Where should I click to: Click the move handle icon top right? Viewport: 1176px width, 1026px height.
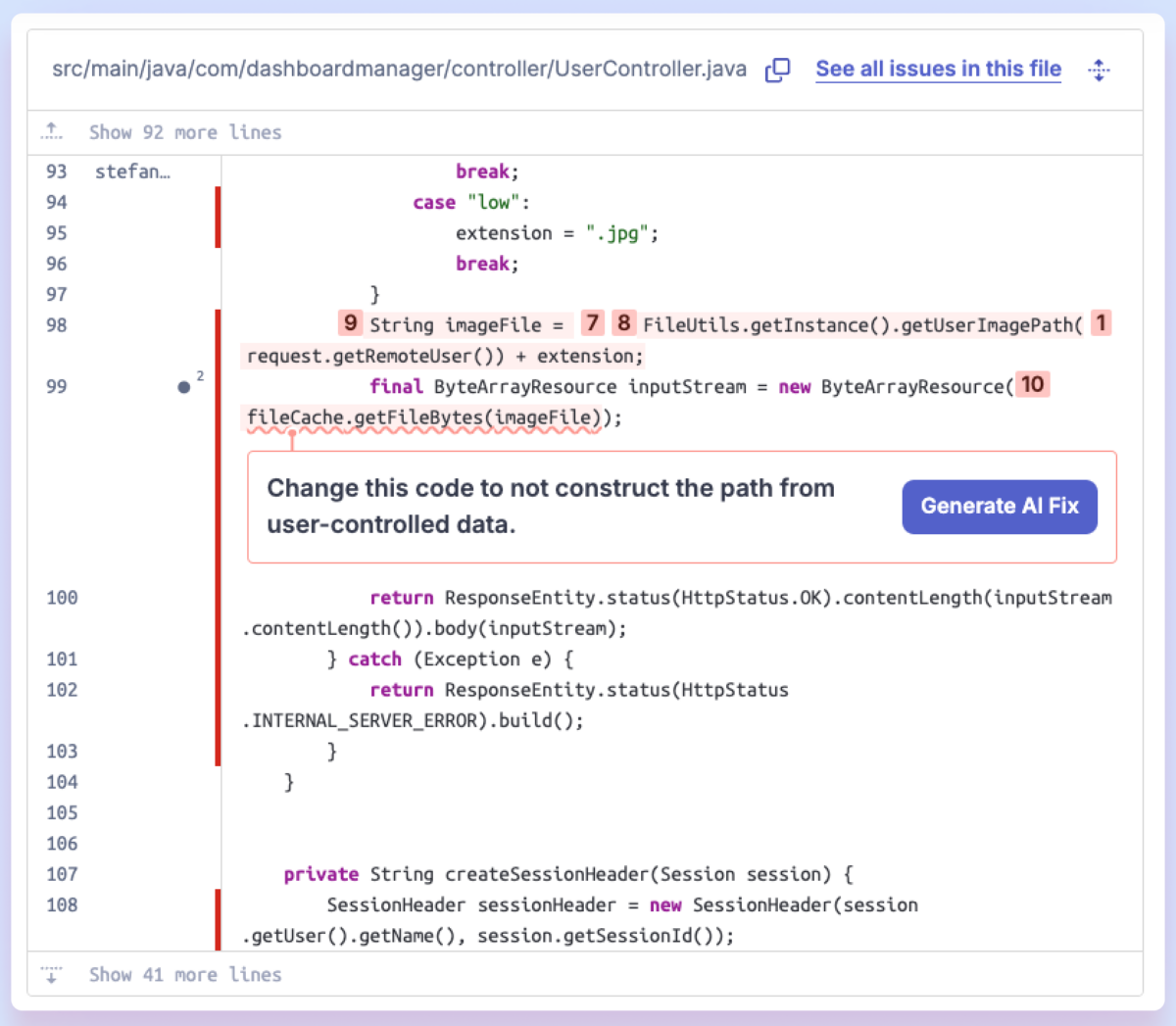1099,69
